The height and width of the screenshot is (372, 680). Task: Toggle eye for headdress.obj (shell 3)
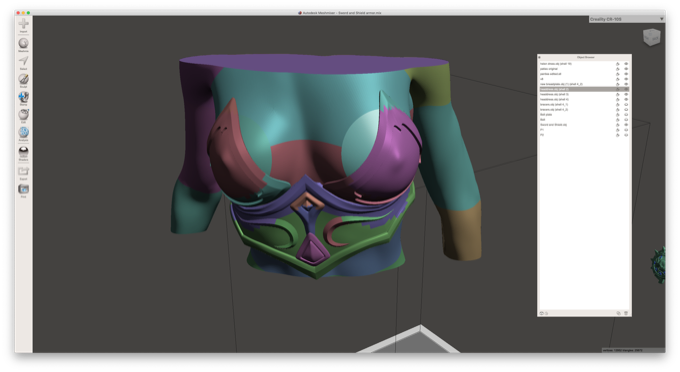click(626, 94)
